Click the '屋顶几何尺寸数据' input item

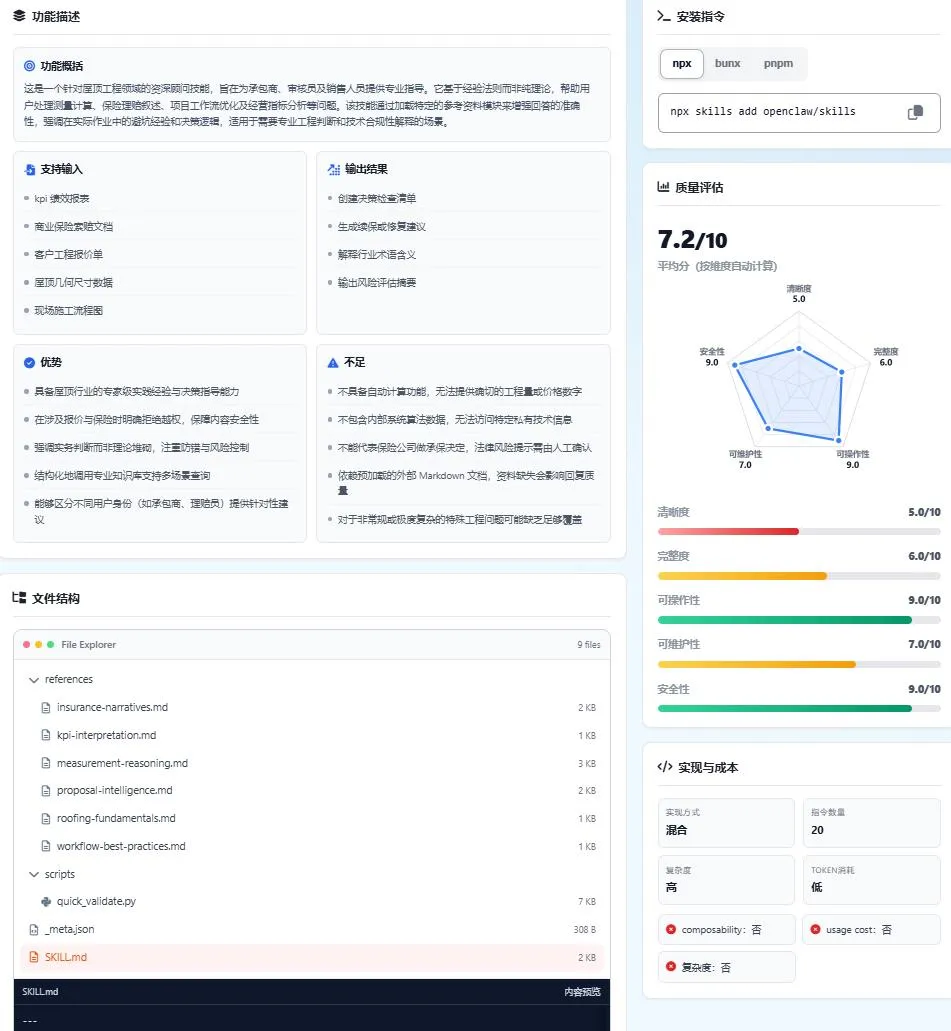point(74,283)
